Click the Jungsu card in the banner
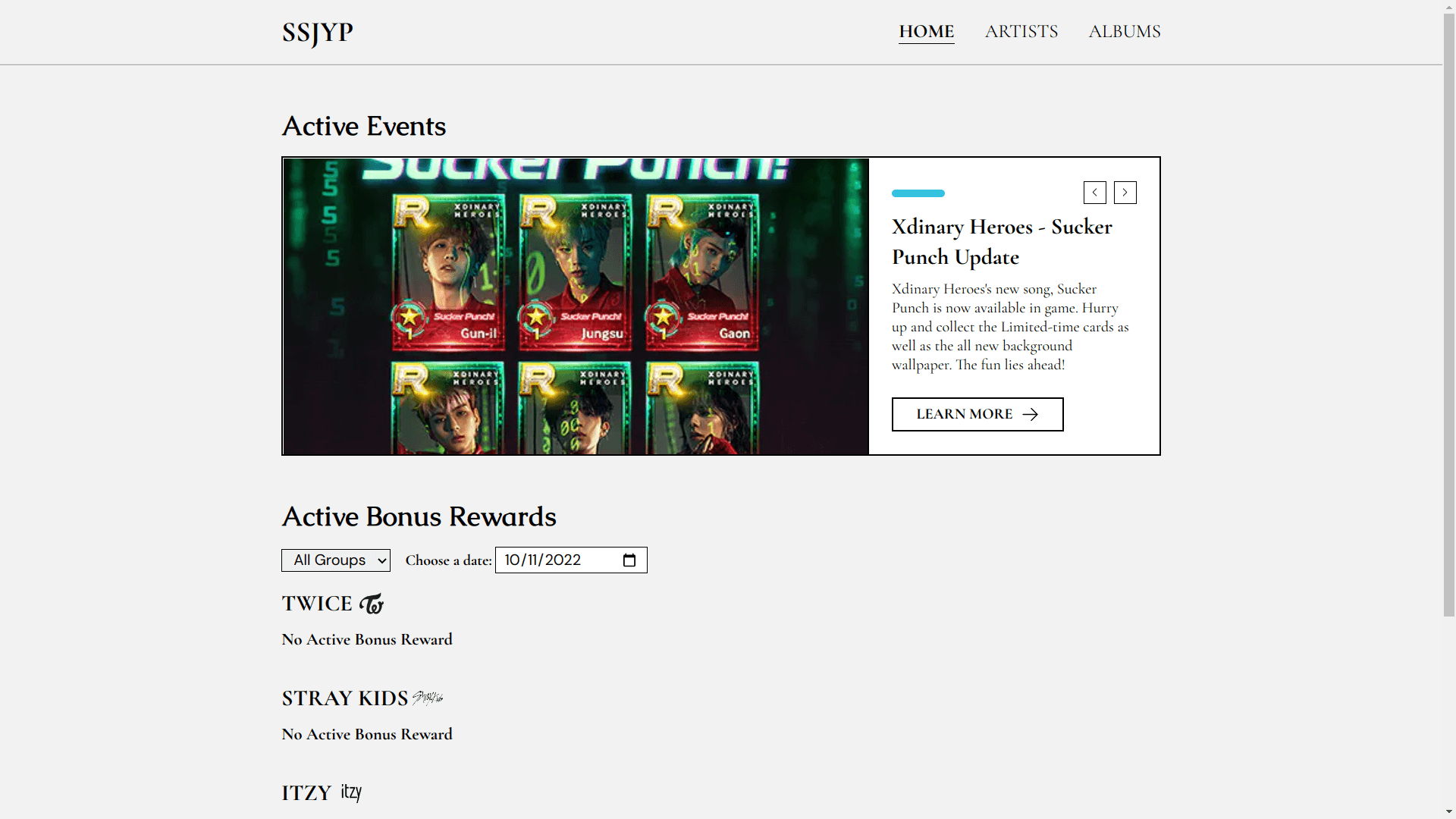The width and height of the screenshot is (1456, 819). tap(575, 273)
